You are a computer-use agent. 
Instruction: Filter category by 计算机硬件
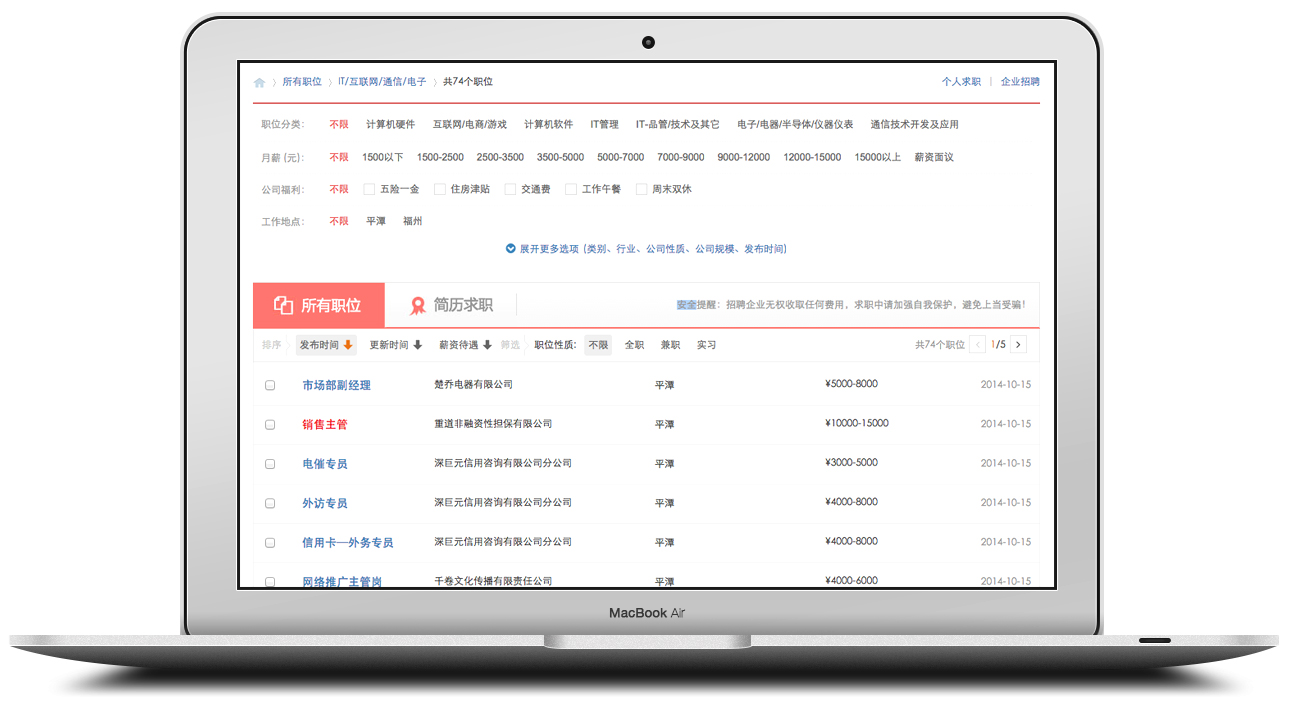click(x=390, y=125)
